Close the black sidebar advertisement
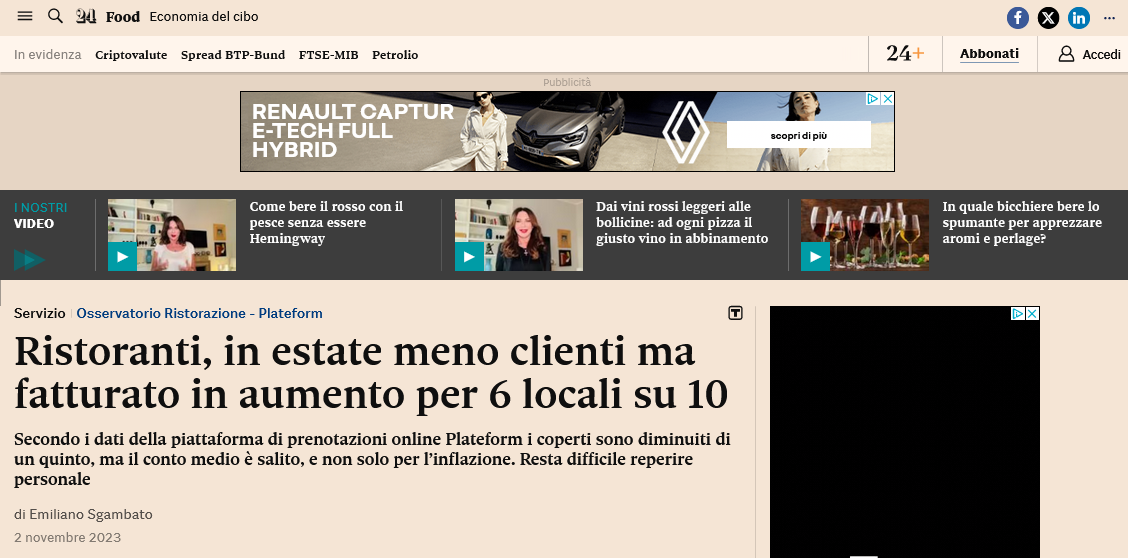This screenshot has height=558, width=1128. [1033, 314]
